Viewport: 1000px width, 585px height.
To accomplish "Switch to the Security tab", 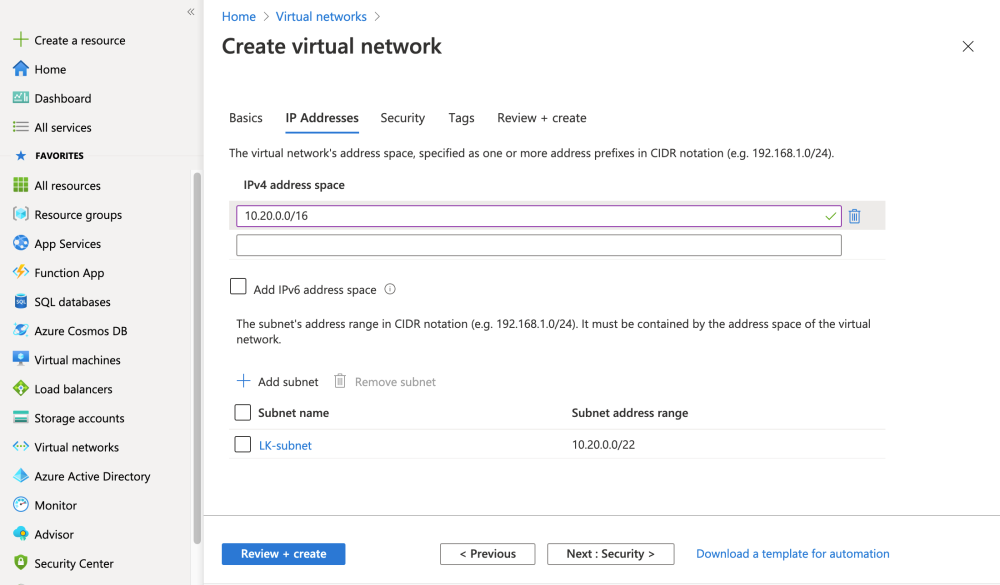I will (x=402, y=118).
